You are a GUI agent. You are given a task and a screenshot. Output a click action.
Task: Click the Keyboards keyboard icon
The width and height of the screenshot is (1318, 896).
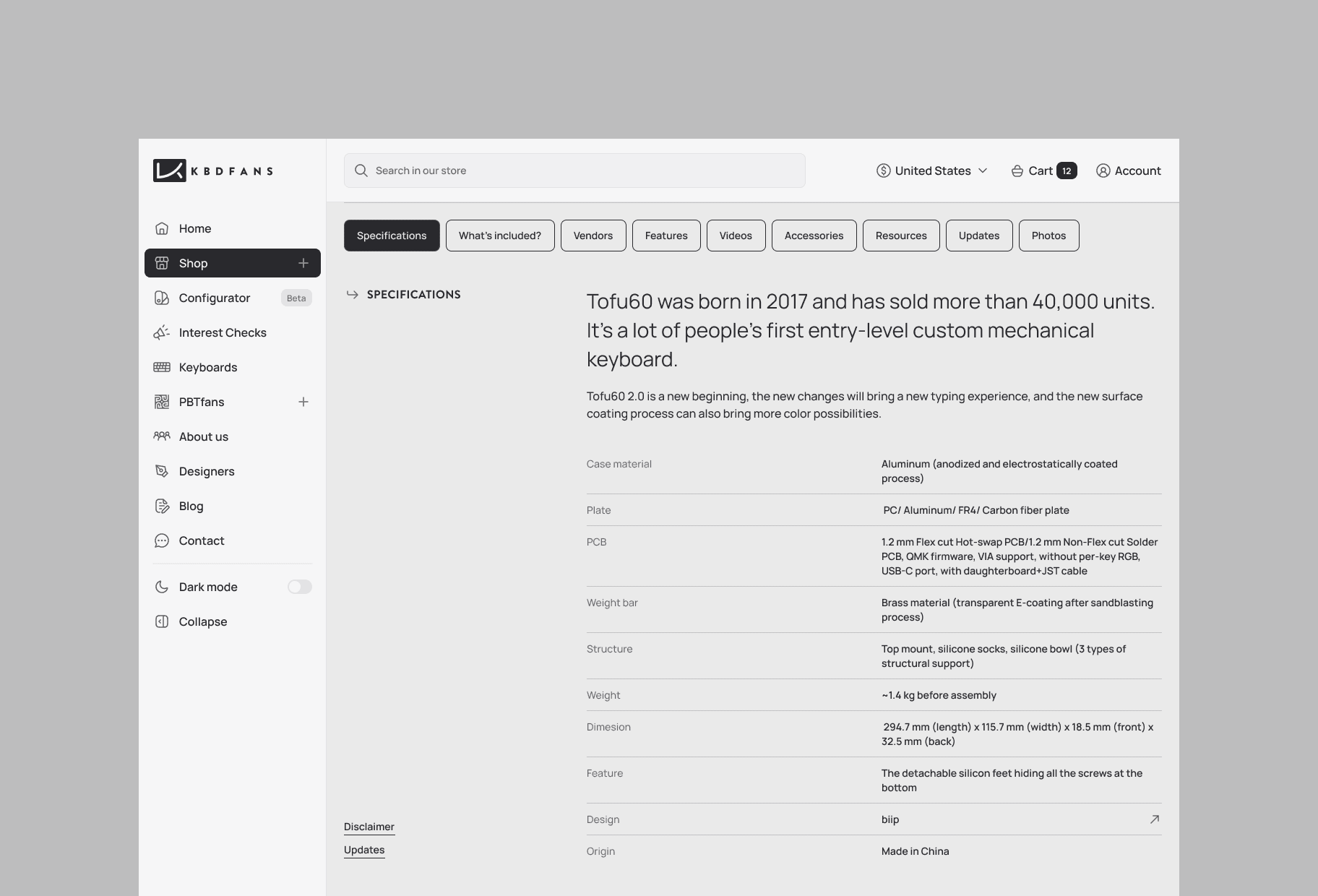[x=162, y=367]
